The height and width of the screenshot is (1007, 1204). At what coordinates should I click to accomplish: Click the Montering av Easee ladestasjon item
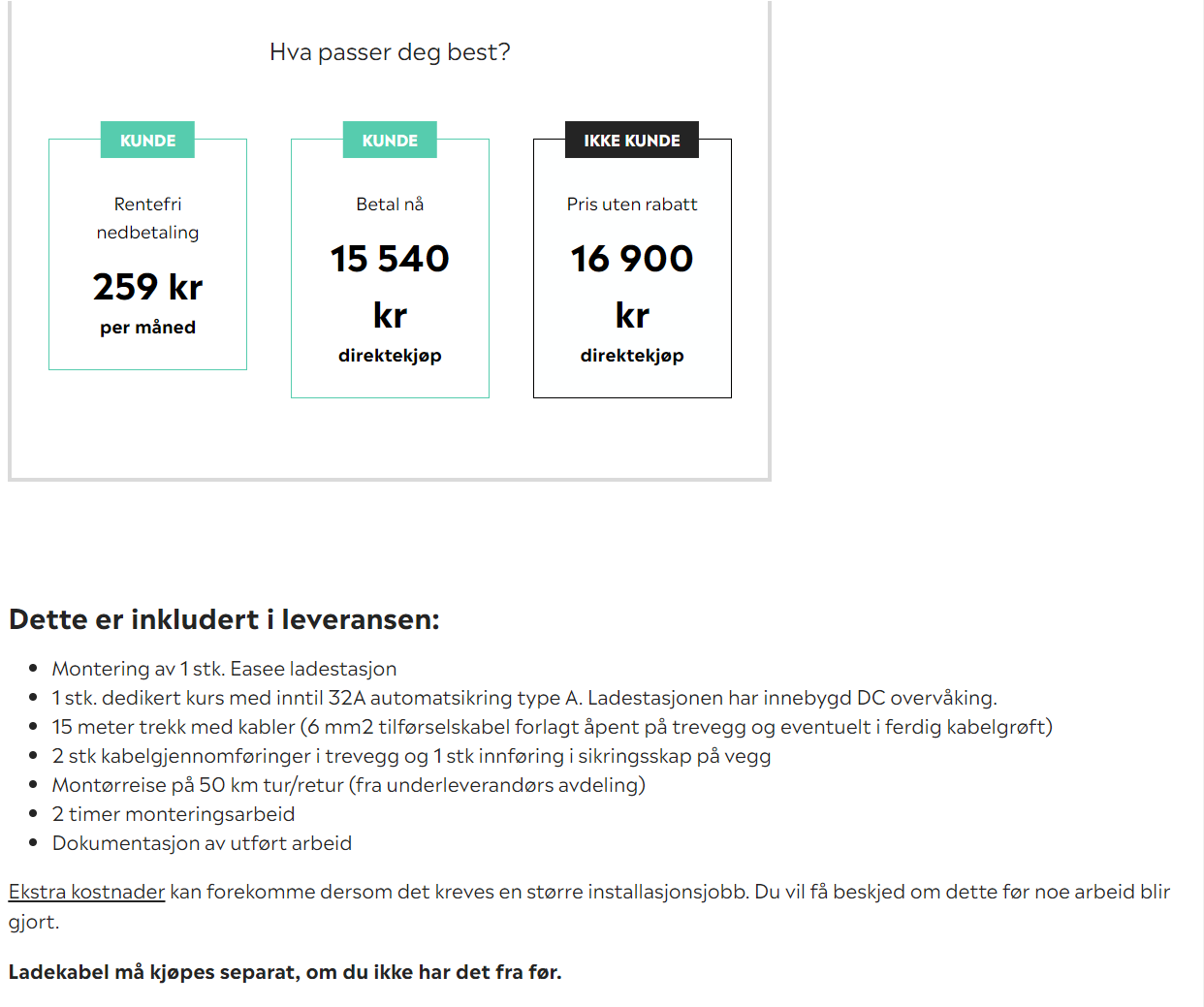[x=224, y=669]
